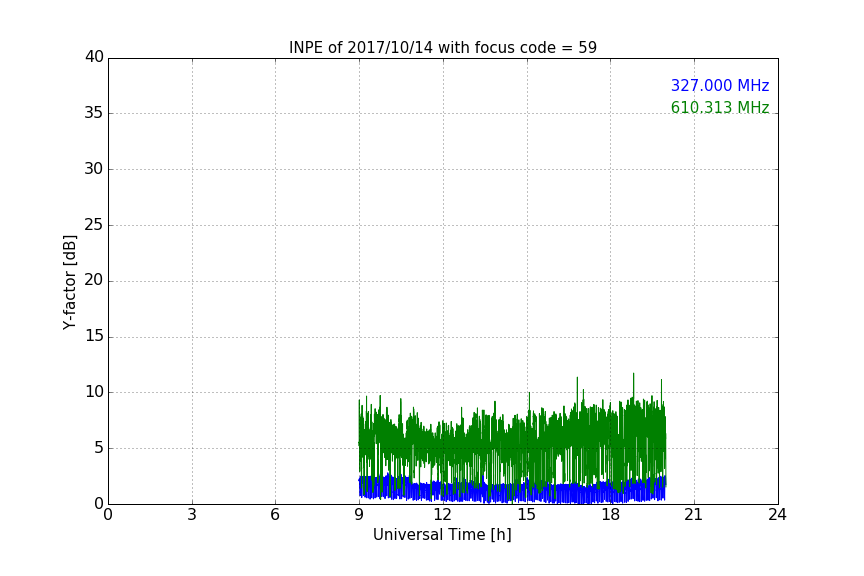864x576 pixels.
Task: Click the Y-factor [dB] axis label
Action: click(x=69, y=282)
